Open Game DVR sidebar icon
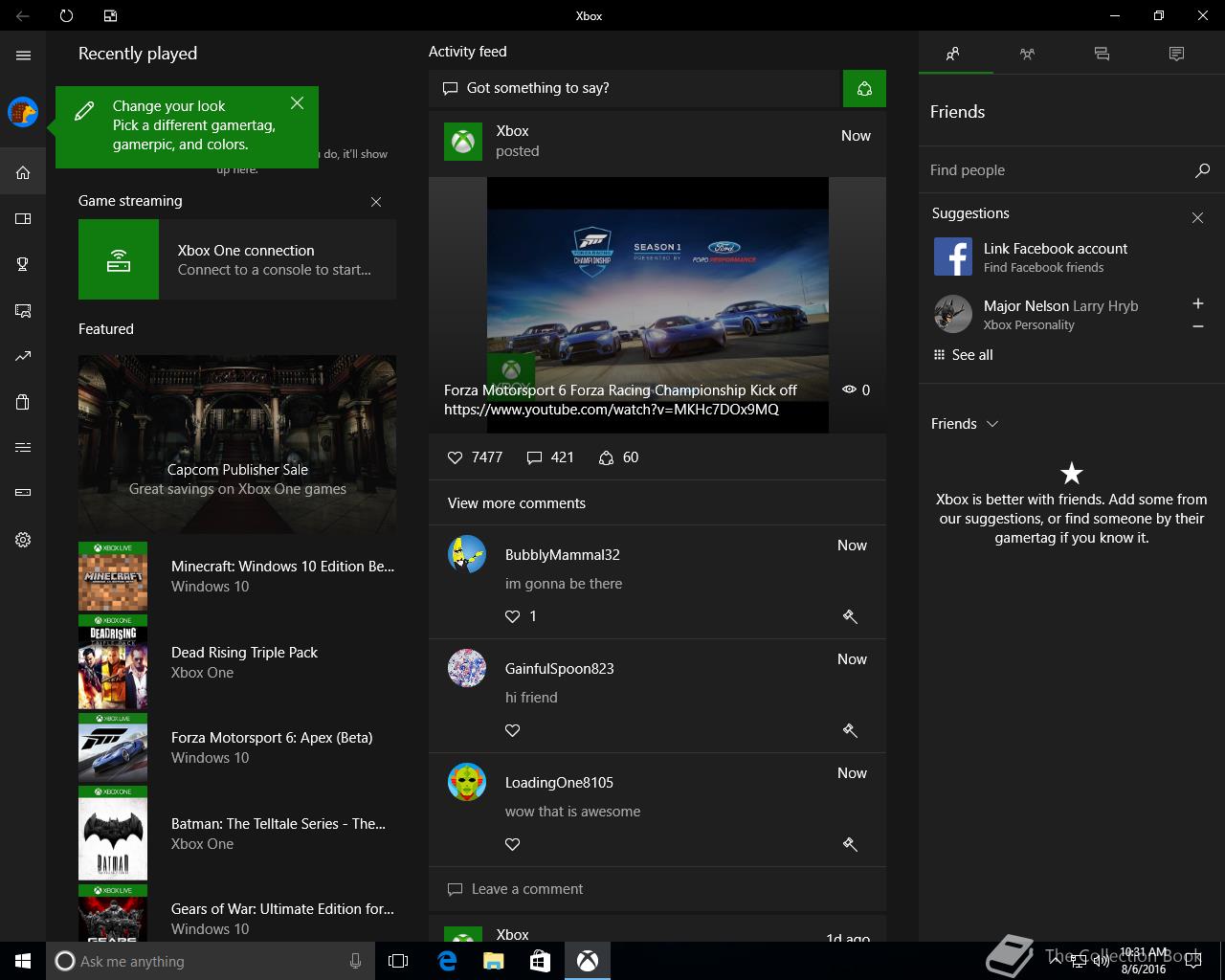The image size is (1225, 980). 23,311
